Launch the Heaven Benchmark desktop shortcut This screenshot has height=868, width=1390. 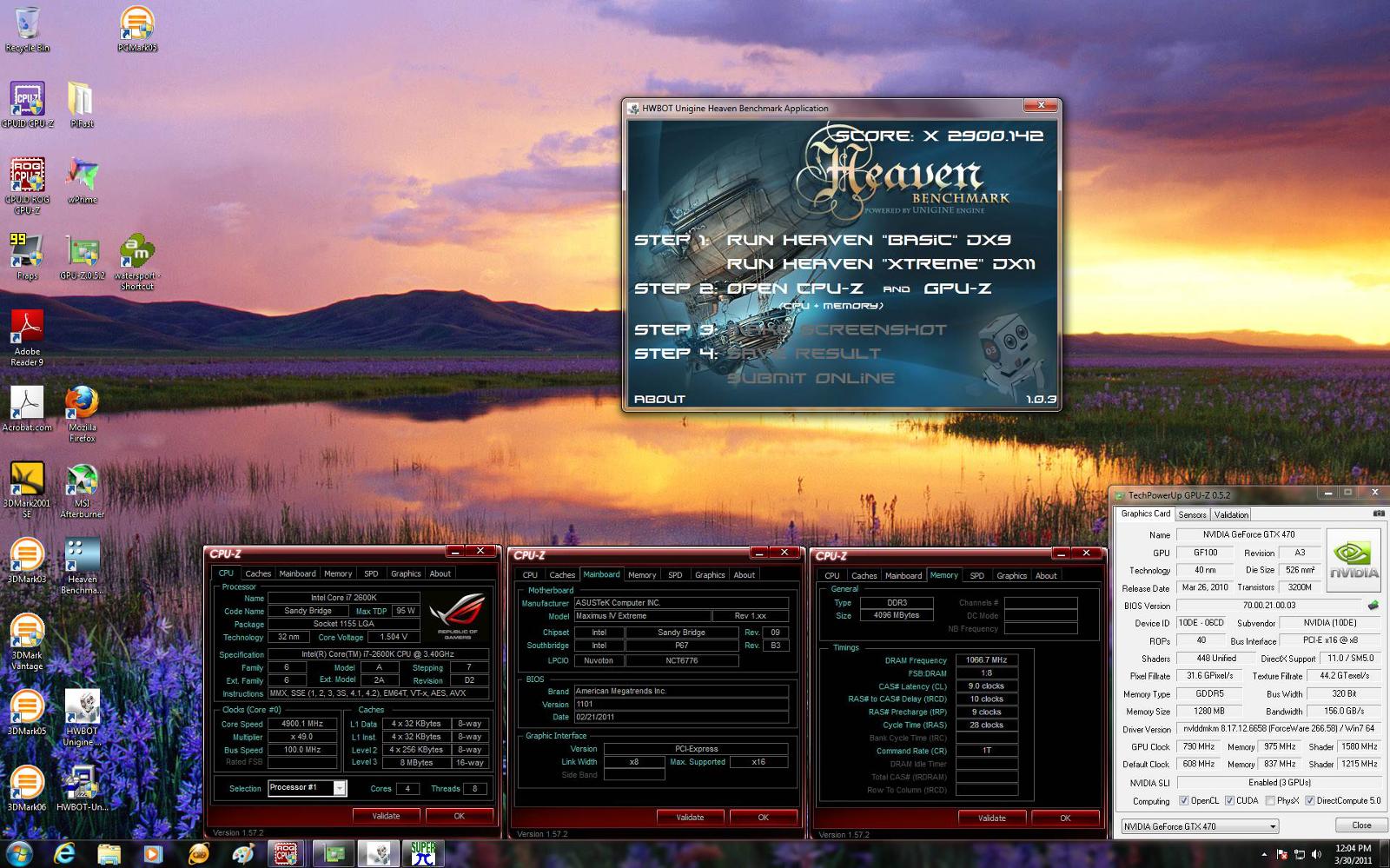point(82,566)
